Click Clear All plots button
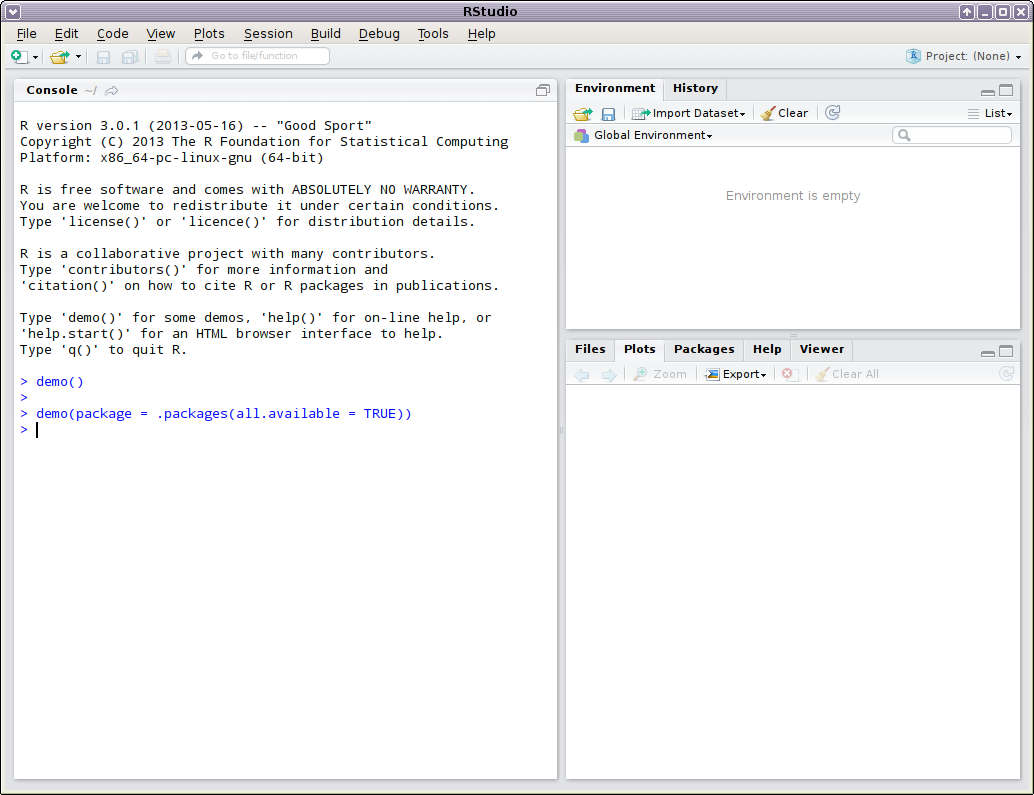This screenshot has height=795, width=1034. click(x=847, y=374)
